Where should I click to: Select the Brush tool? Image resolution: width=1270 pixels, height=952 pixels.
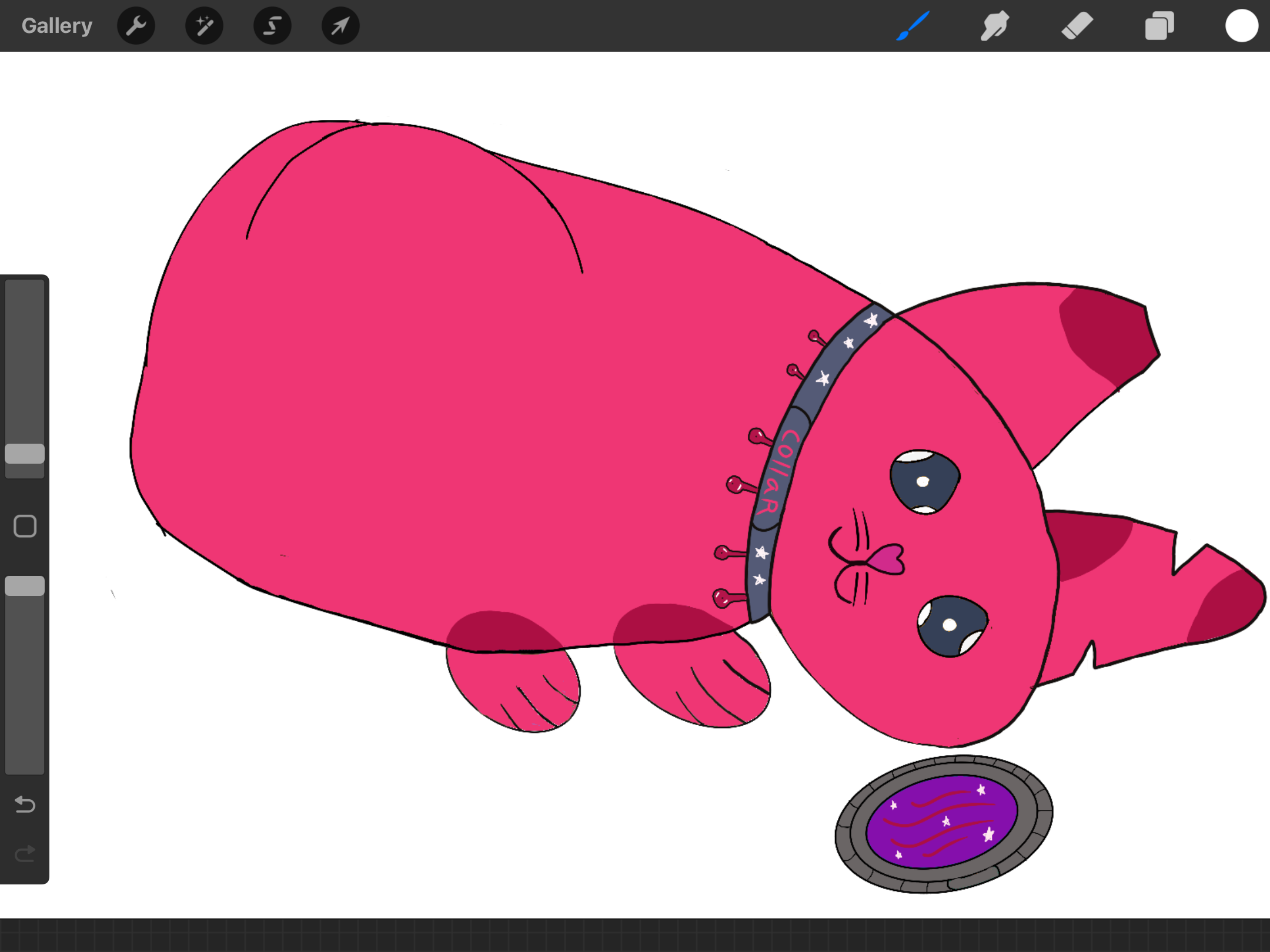click(913, 26)
